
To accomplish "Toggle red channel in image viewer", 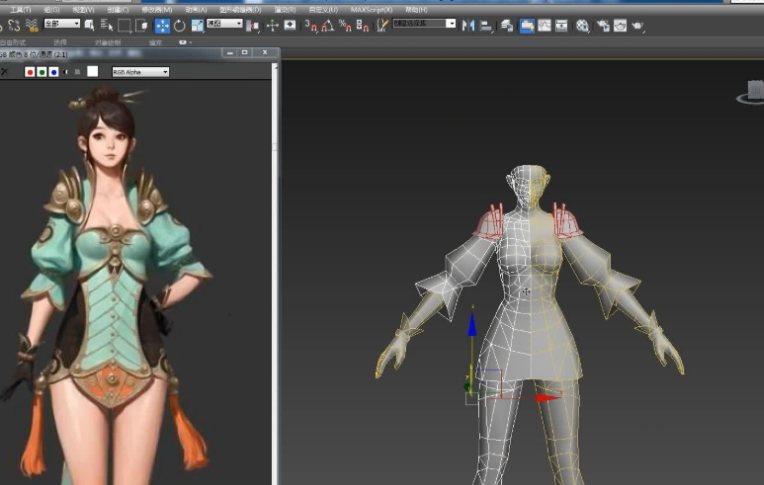I will point(29,72).
